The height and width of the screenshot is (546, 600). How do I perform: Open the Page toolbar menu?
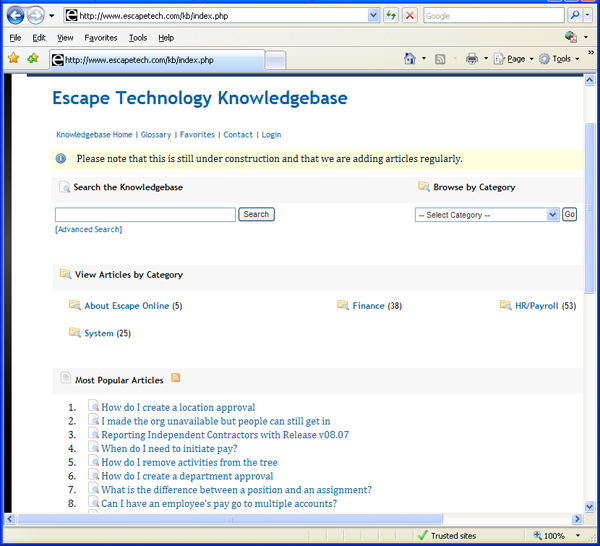click(514, 59)
